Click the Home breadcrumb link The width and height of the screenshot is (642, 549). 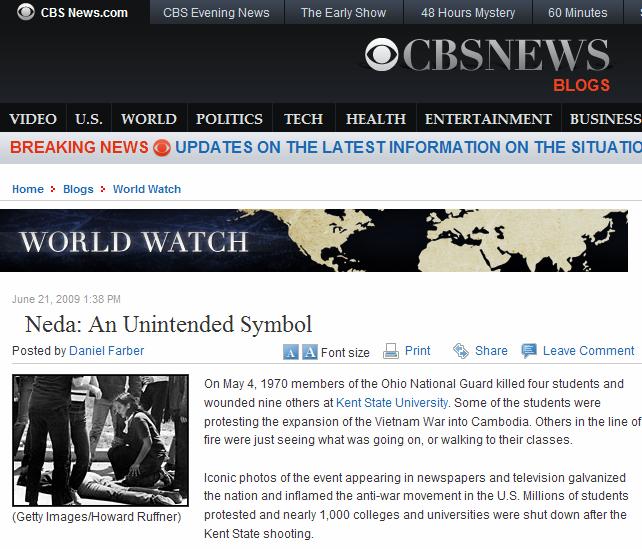(x=28, y=189)
